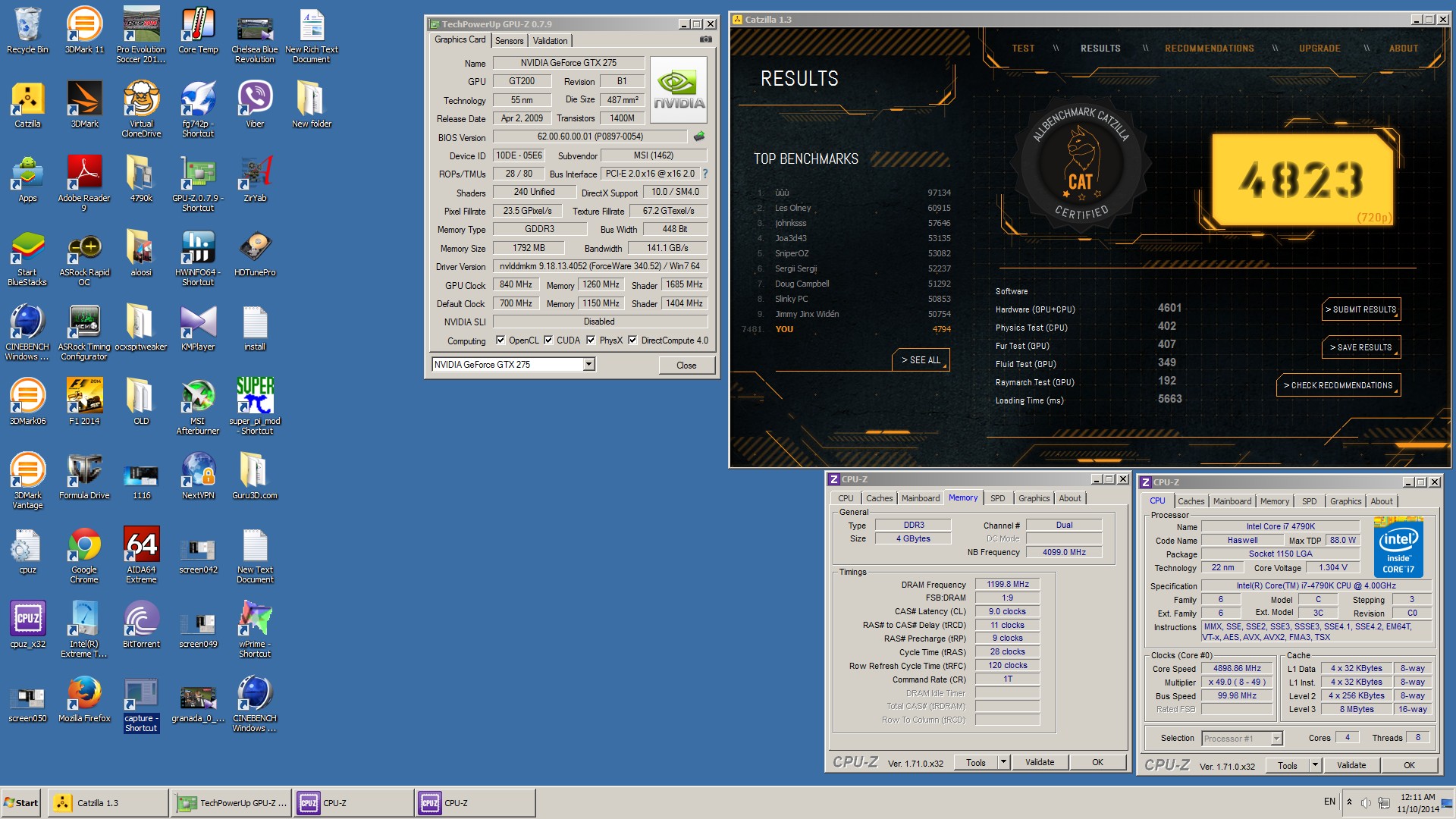Image resolution: width=1456 pixels, height=819 pixels.
Task: Click SEE ALL top benchmarks
Action: coord(921,360)
